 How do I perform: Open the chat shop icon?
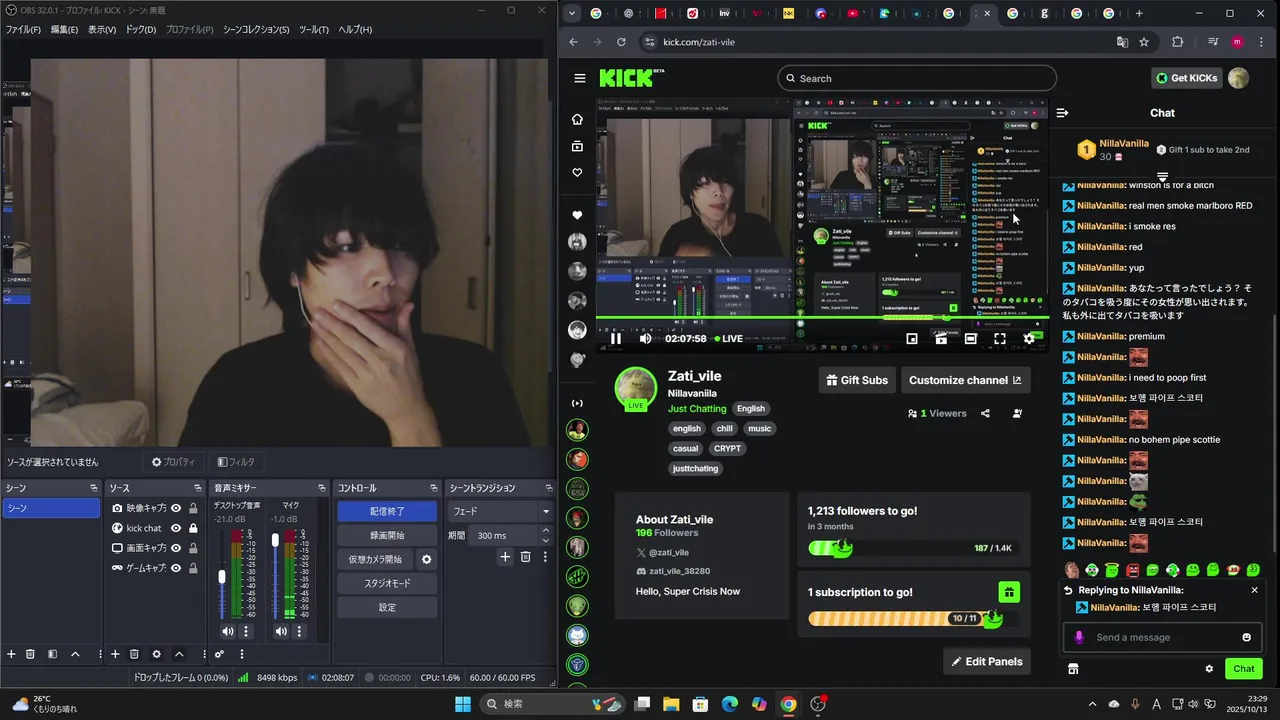tap(1073, 669)
